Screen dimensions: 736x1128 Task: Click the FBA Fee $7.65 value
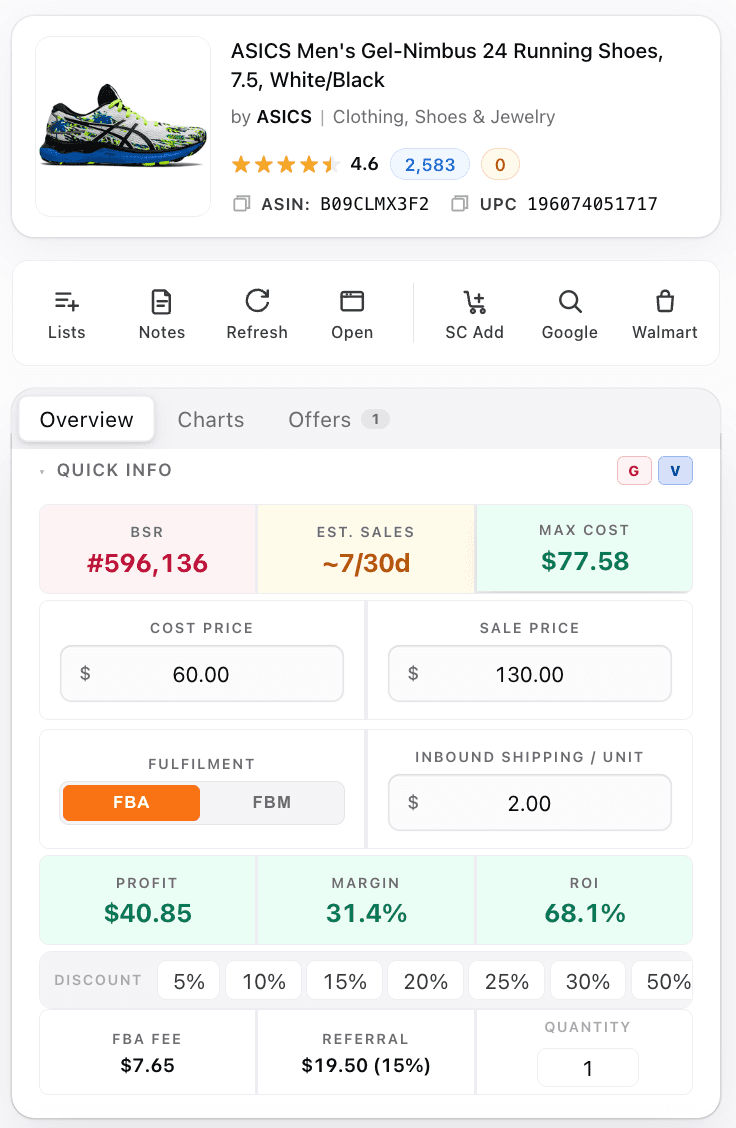point(147,1065)
